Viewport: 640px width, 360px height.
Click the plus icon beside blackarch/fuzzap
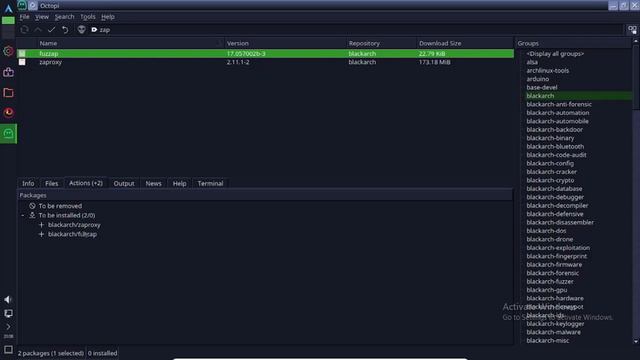point(41,234)
